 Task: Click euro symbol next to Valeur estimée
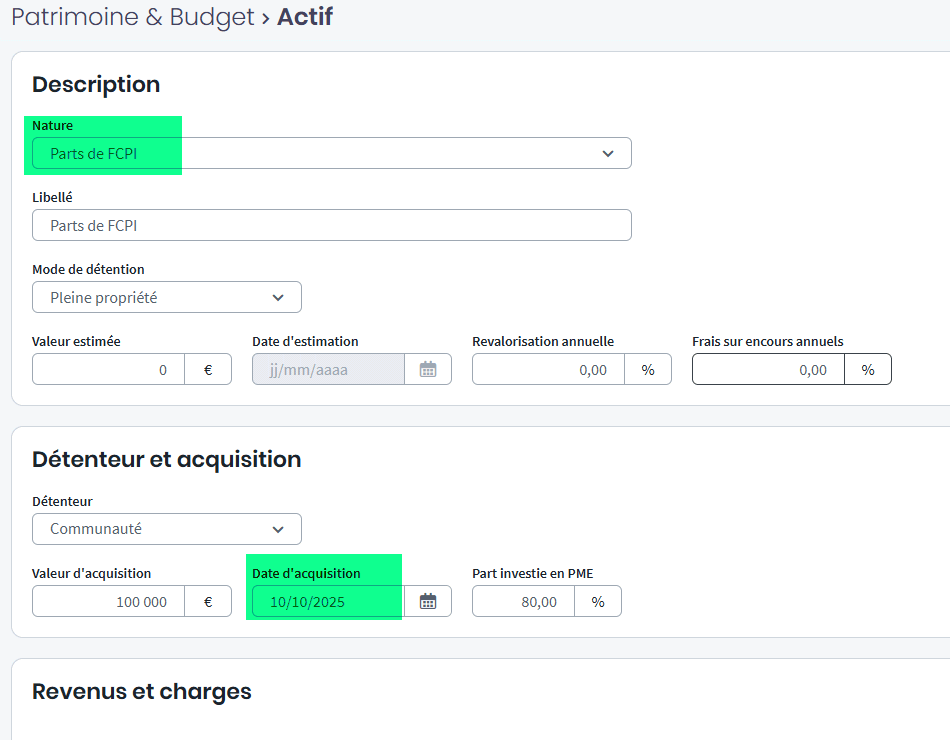coord(208,369)
